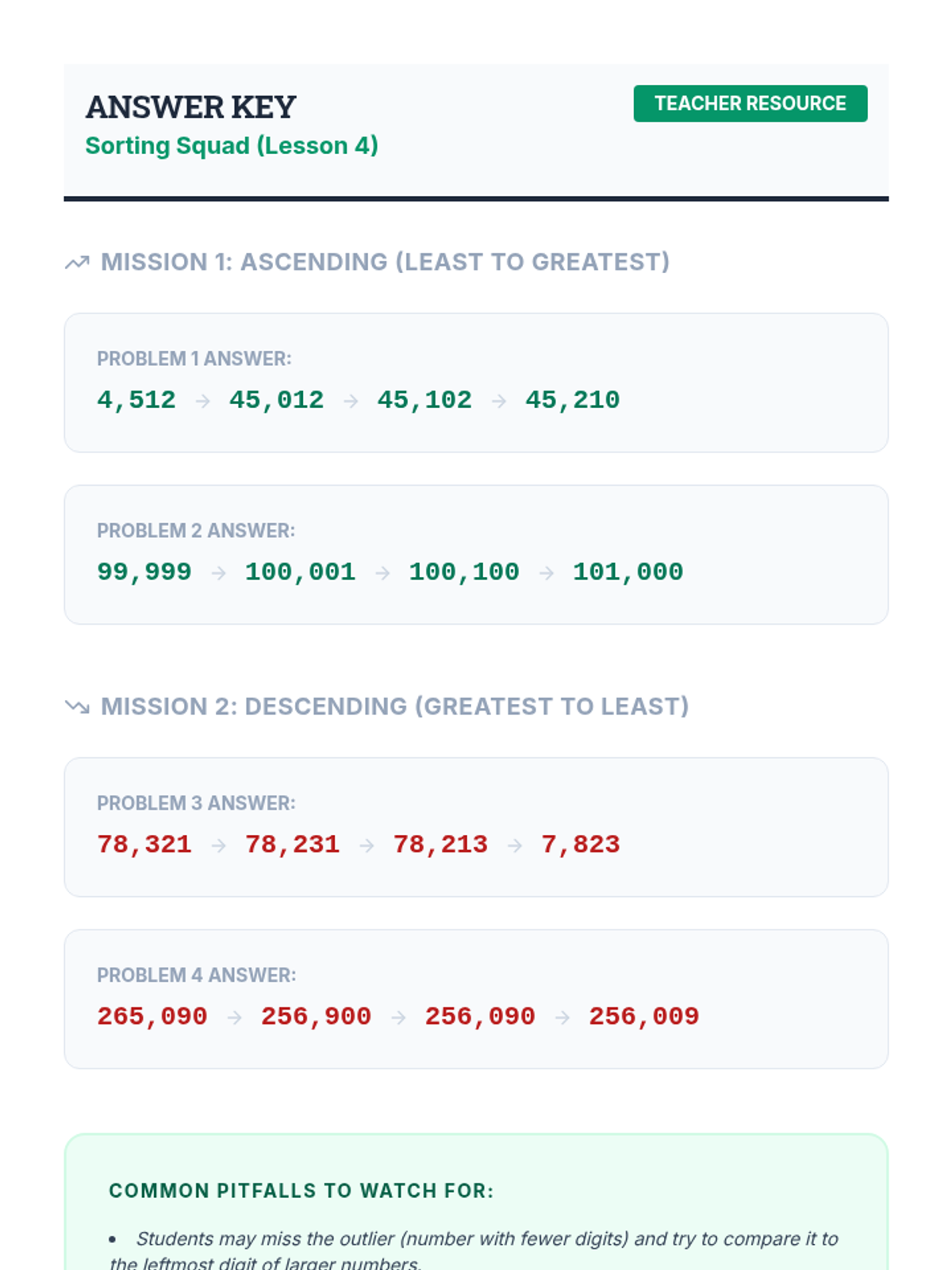Click the arrow between 265,090 and 256,900
Viewport: 952px width, 1270px height.
coord(235,1017)
